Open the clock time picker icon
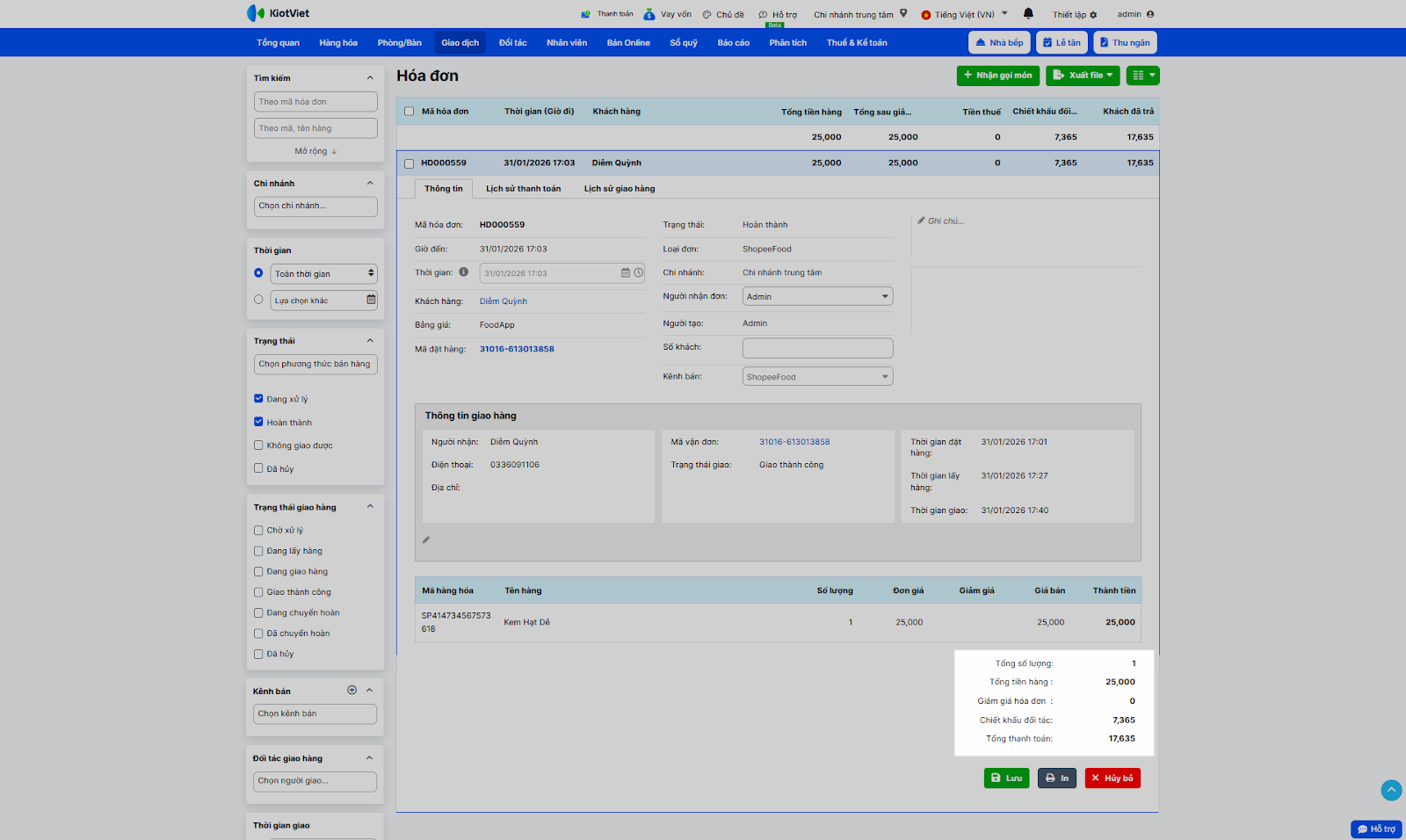This screenshot has height=840, width=1406. point(639,273)
